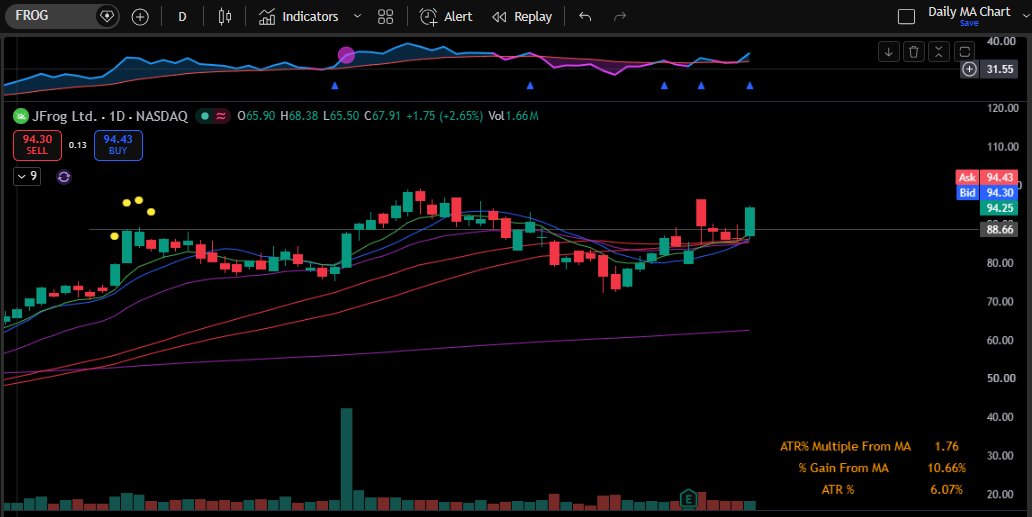Click the Daily MA Chart layout name
This screenshot has width=1032, height=517.
click(969, 11)
